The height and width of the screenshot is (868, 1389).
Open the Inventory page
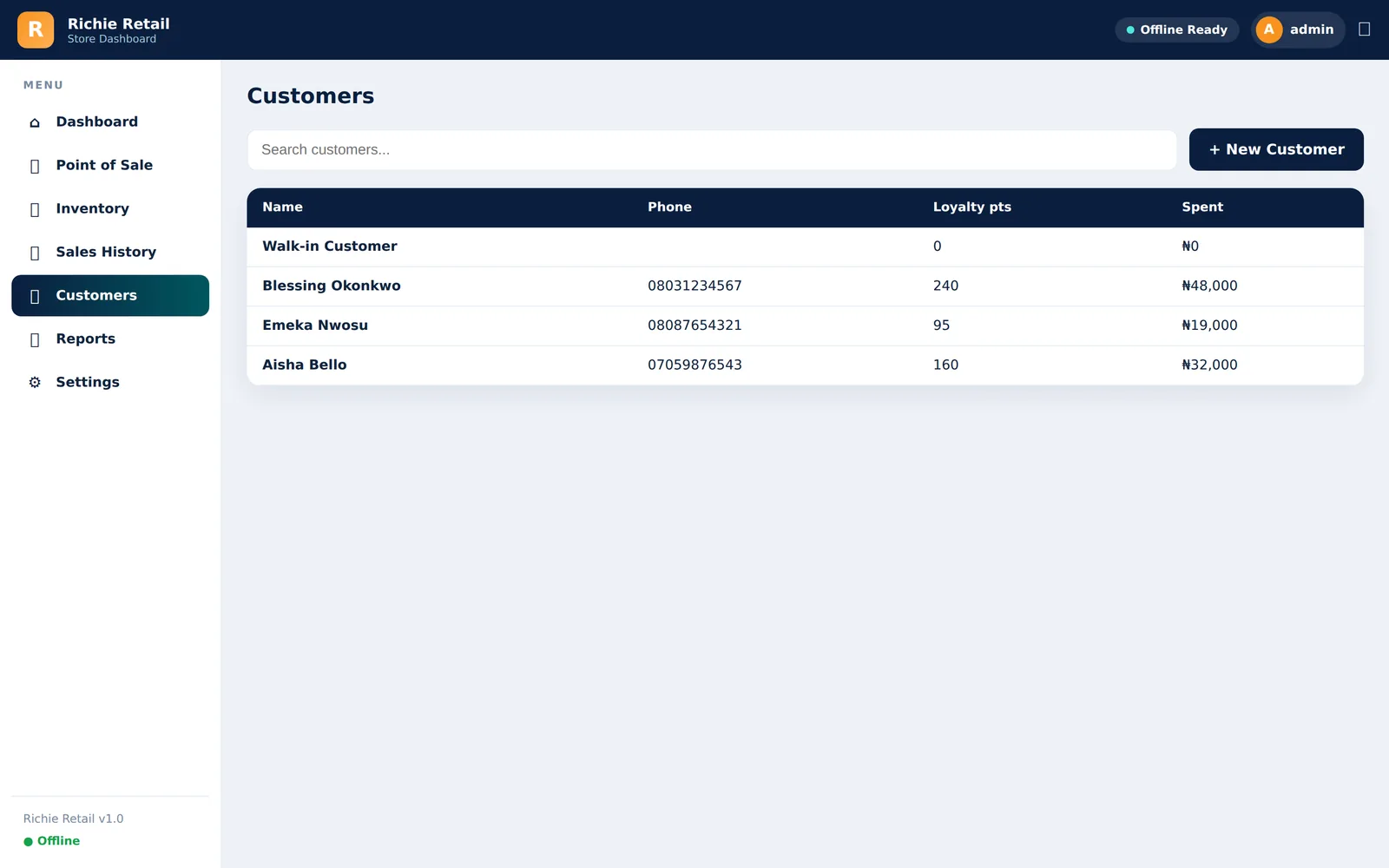point(110,208)
